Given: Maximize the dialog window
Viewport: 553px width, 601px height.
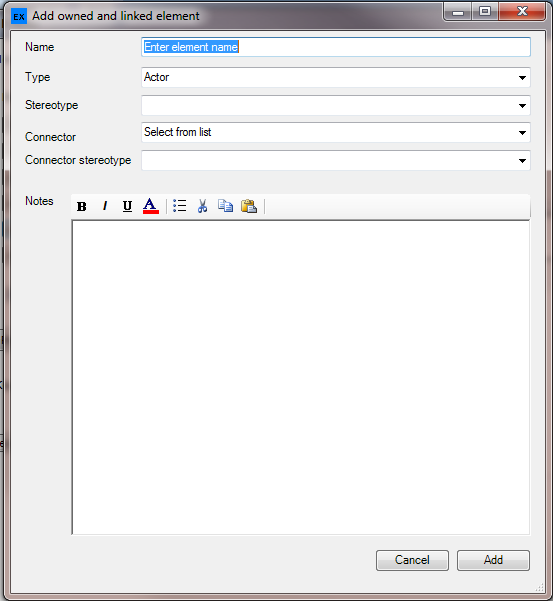Looking at the screenshot, I should point(485,11).
